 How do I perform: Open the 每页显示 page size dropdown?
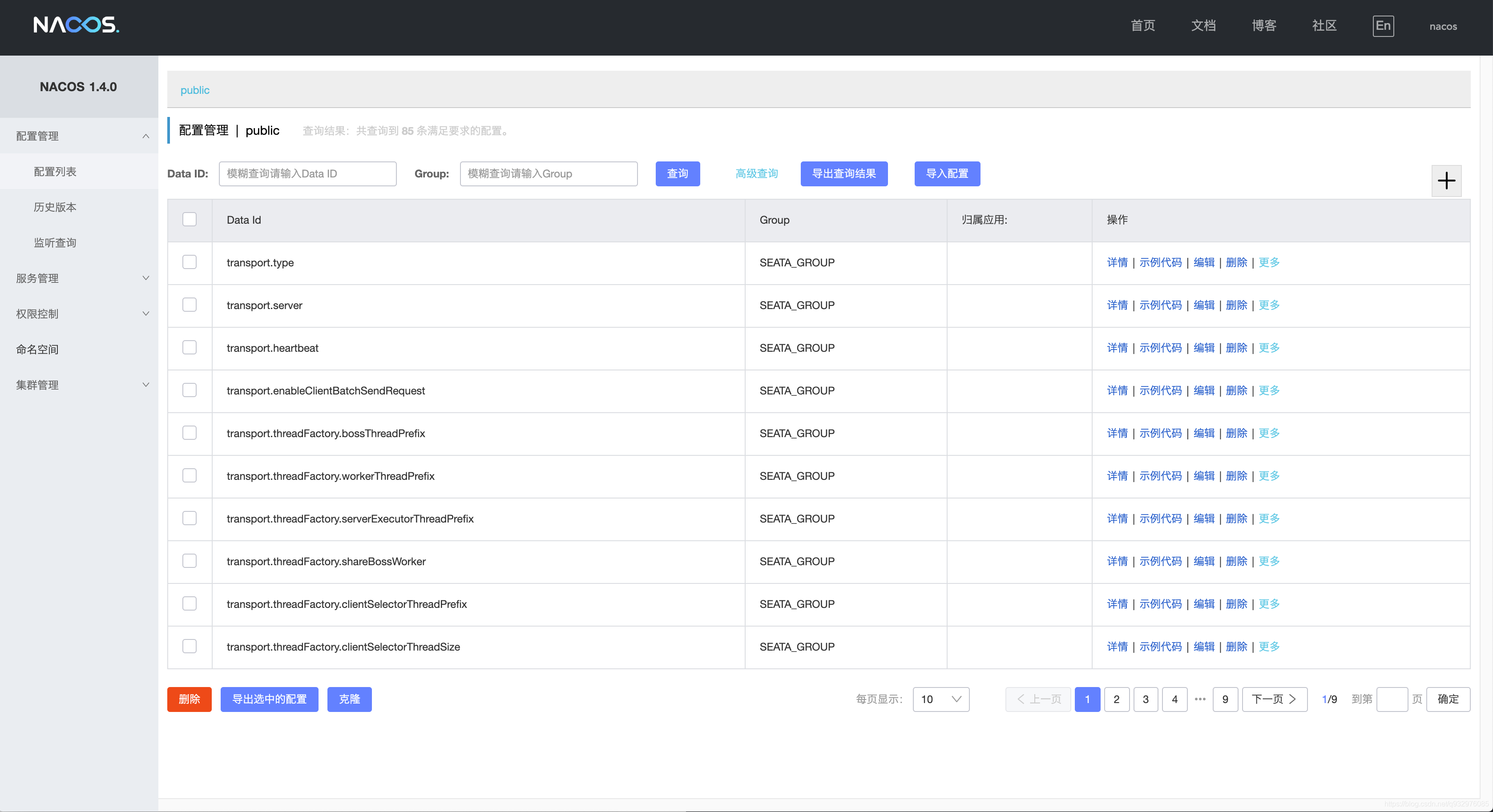[940, 699]
